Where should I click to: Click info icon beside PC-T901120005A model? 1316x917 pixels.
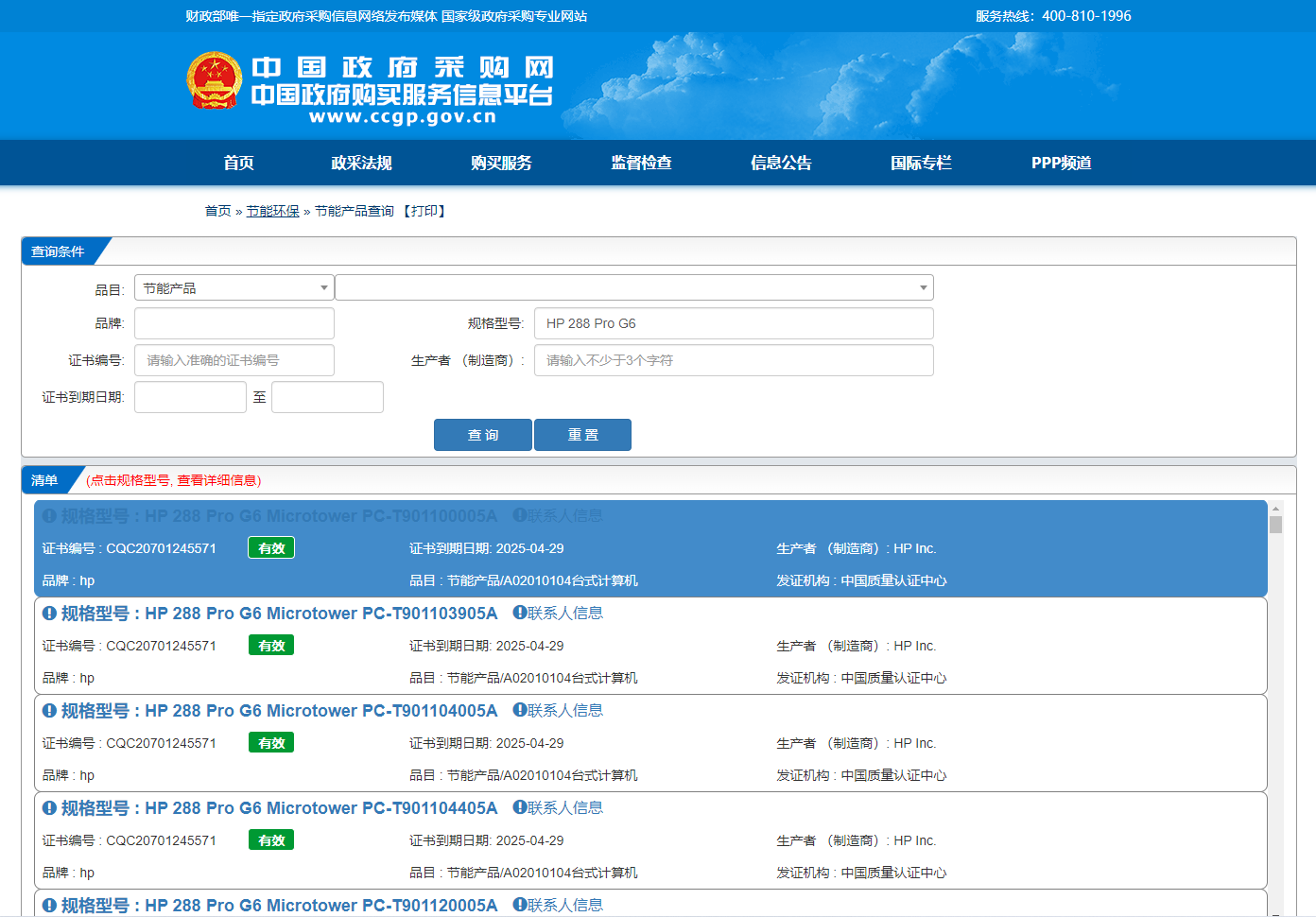point(49,906)
